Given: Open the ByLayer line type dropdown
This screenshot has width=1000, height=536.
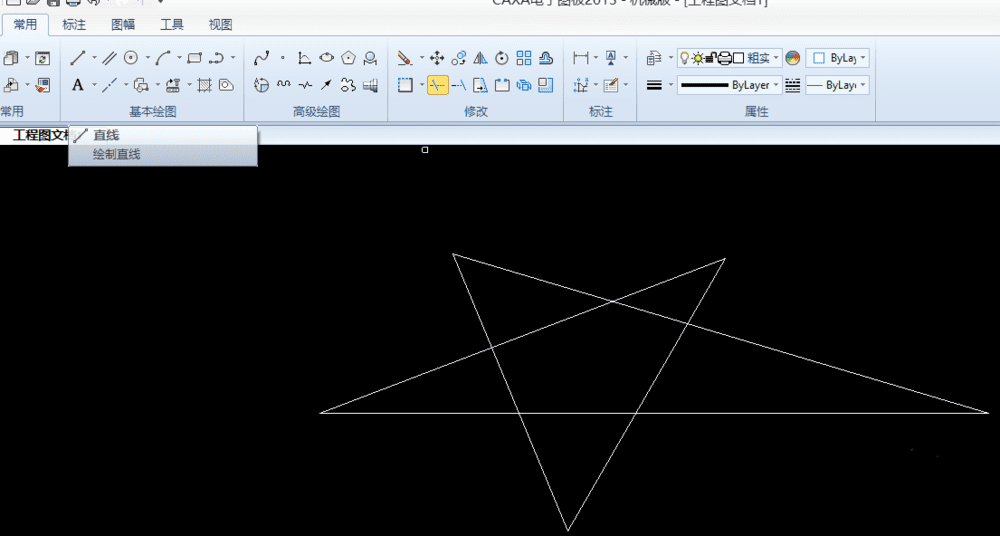Looking at the screenshot, I should click(837, 85).
